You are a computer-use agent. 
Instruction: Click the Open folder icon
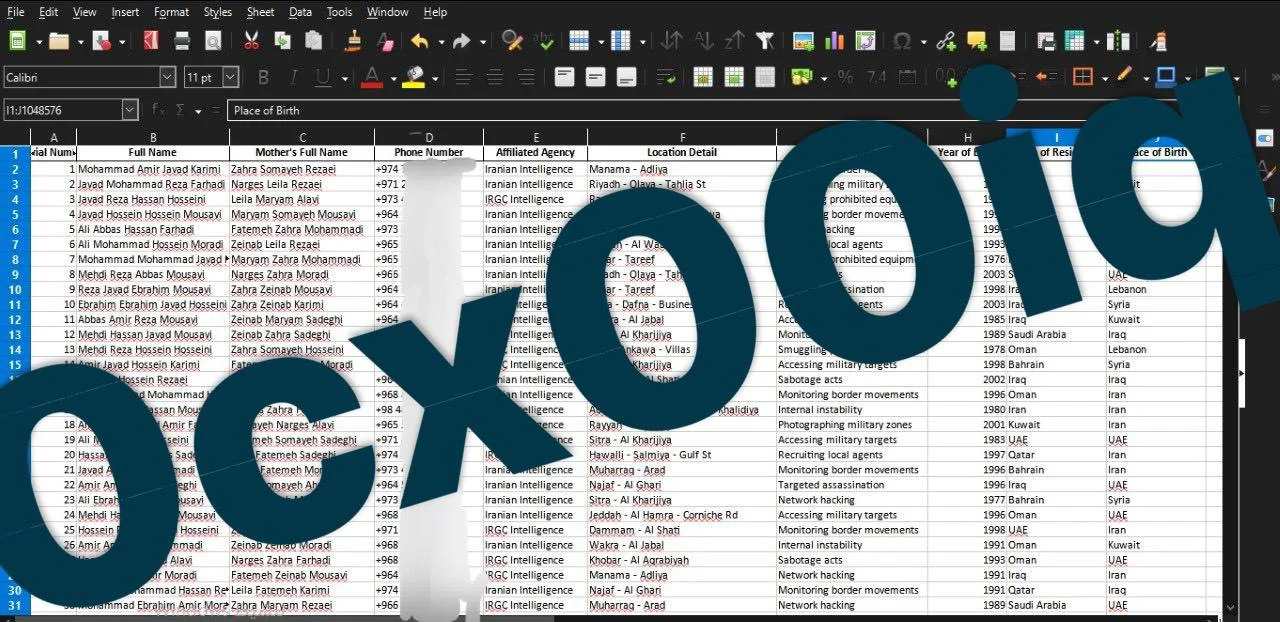(59, 41)
